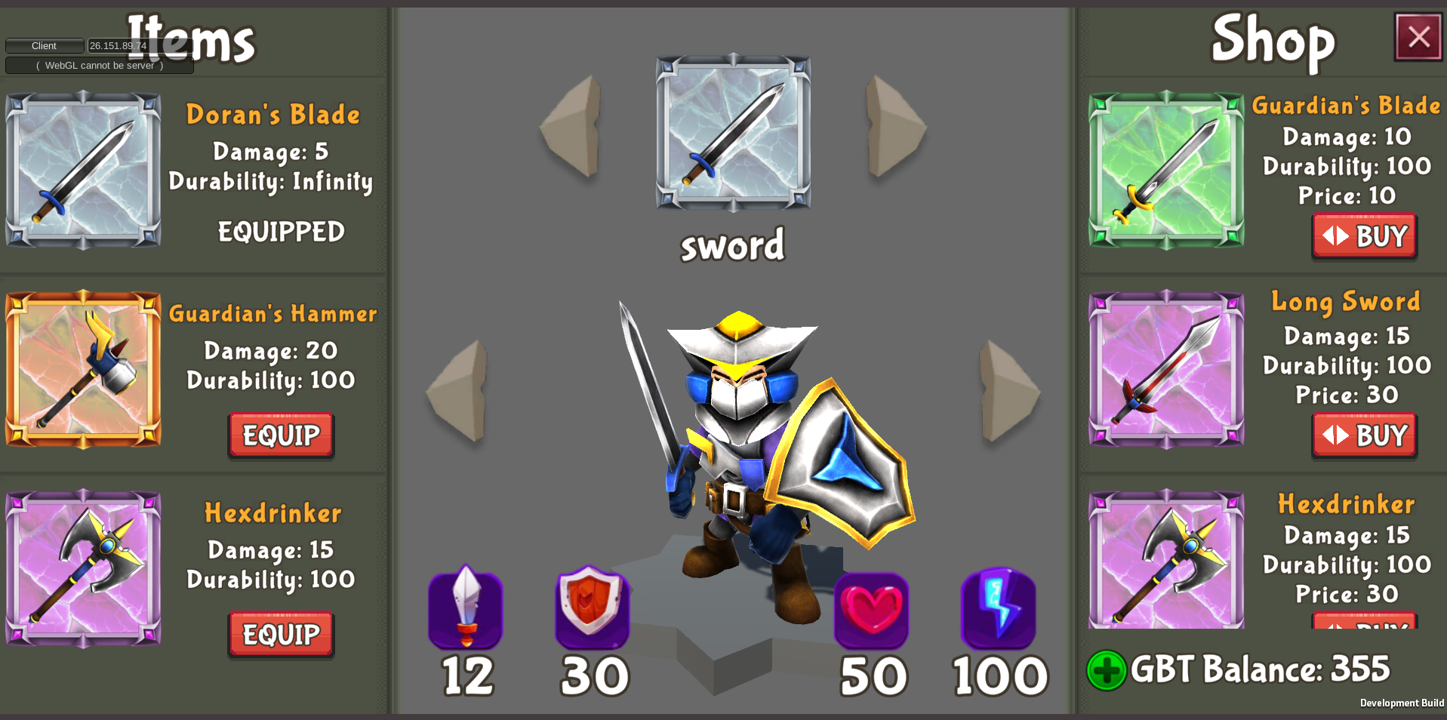Image resolution: width=1447 pixels, height=720 pixels.
Task: Select the Guardian's Hammer item icon
Action: (x=83, y=369)
